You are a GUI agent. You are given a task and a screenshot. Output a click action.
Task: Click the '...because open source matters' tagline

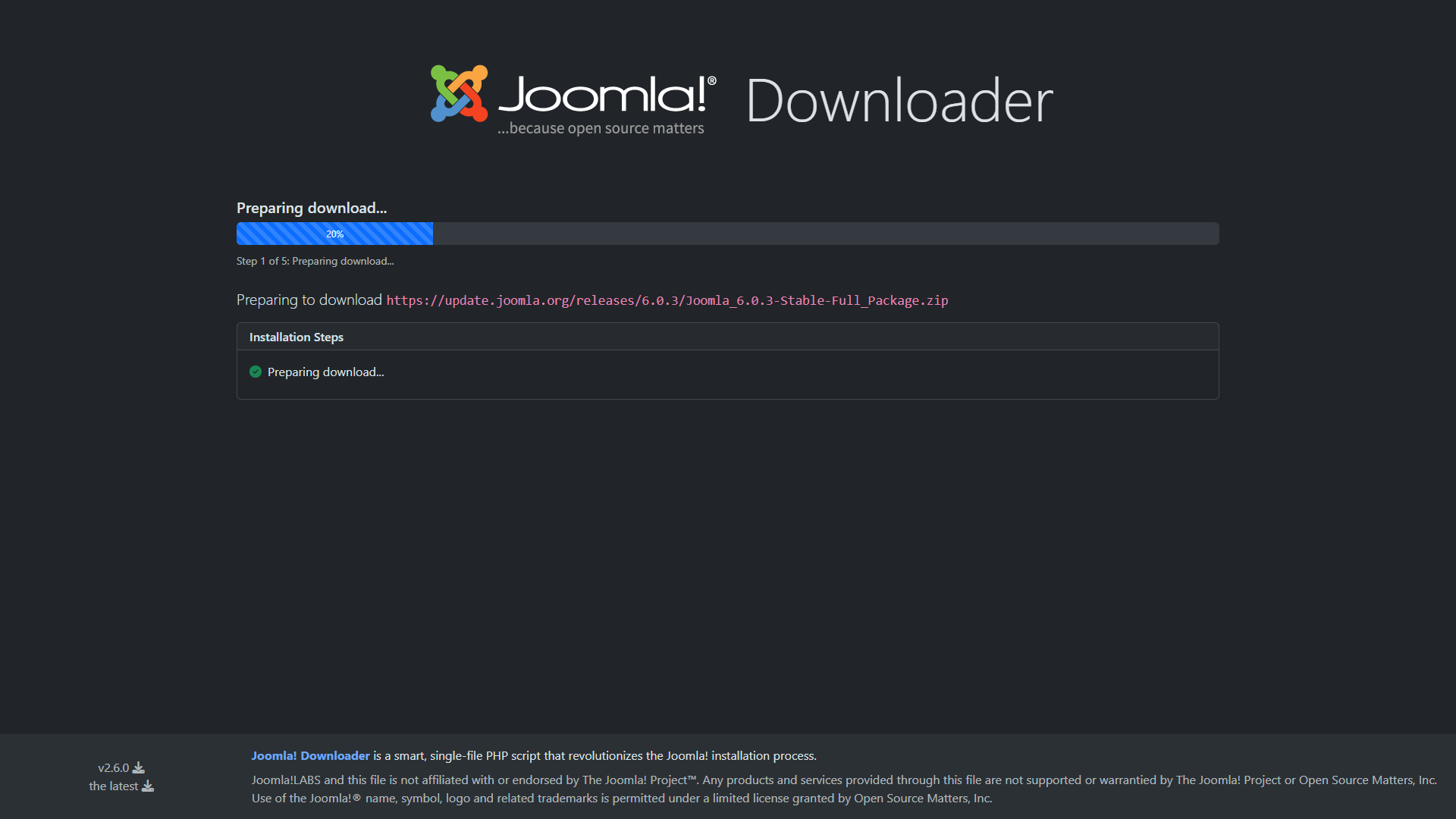pyautogui.click(x=601, y=129)
